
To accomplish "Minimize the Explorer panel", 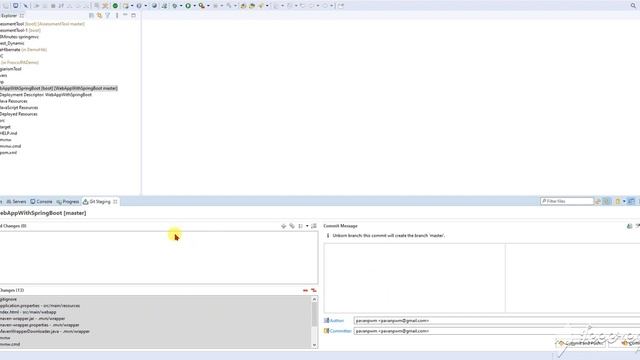I will 125,16.
